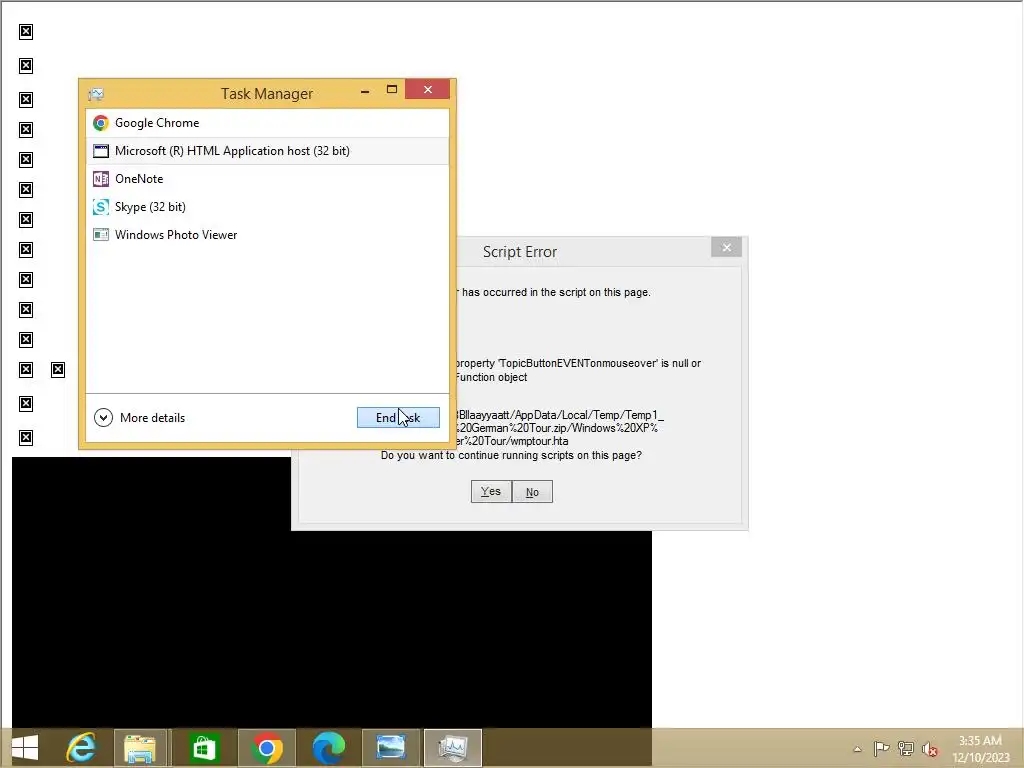
Task: Open Action Center flag icon
Action: click(881, 748)
